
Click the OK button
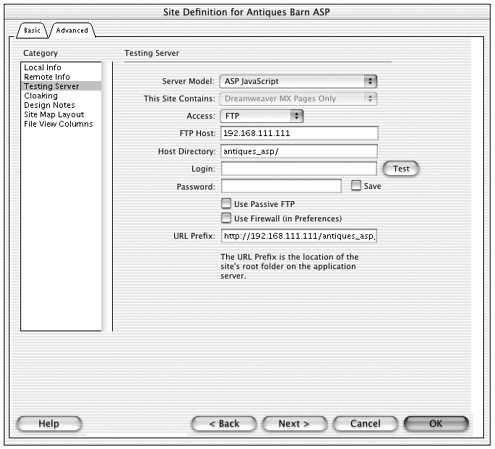click(x=436, y=424)
